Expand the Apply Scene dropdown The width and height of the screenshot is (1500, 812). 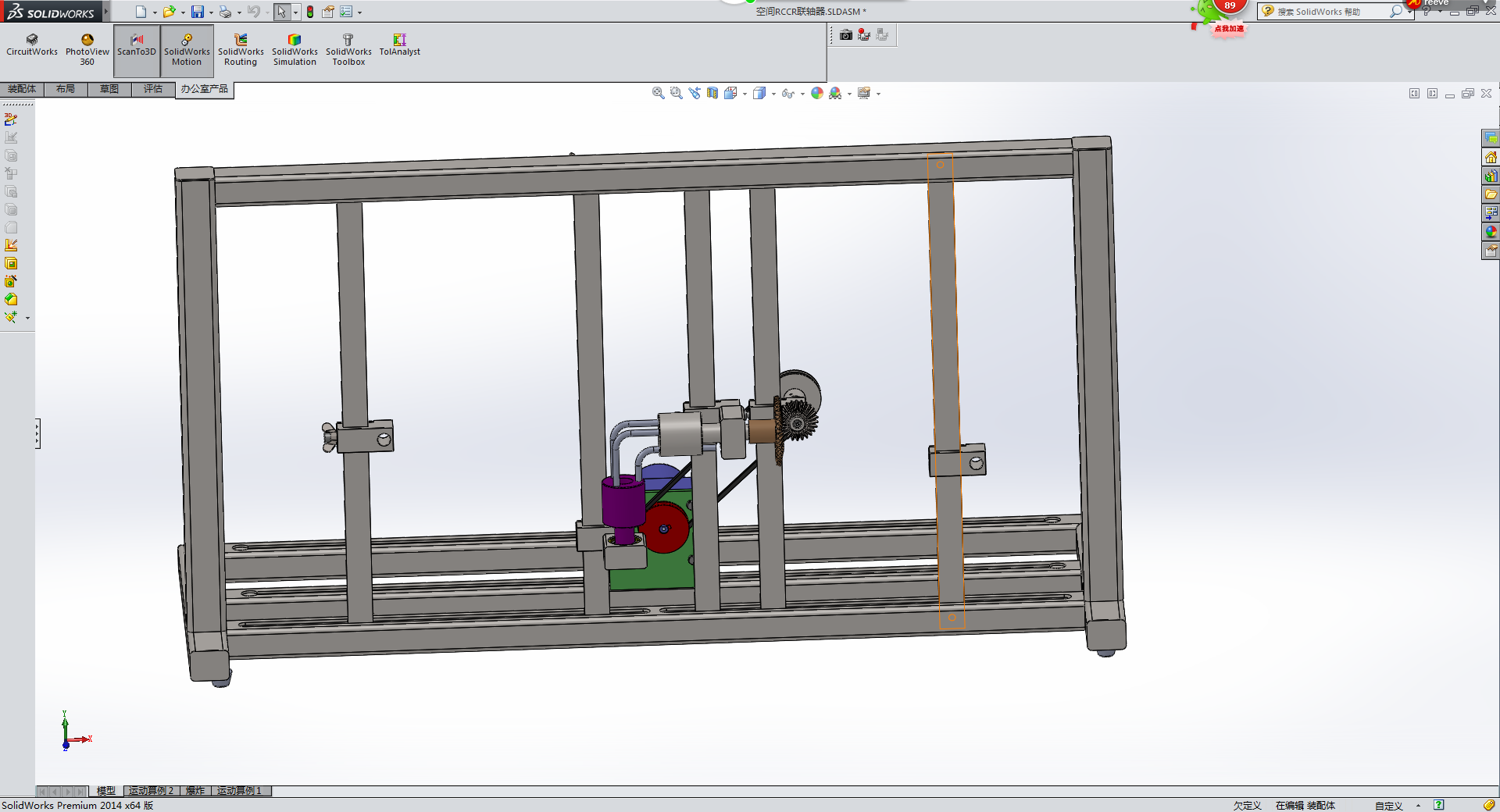coord(850,93)
